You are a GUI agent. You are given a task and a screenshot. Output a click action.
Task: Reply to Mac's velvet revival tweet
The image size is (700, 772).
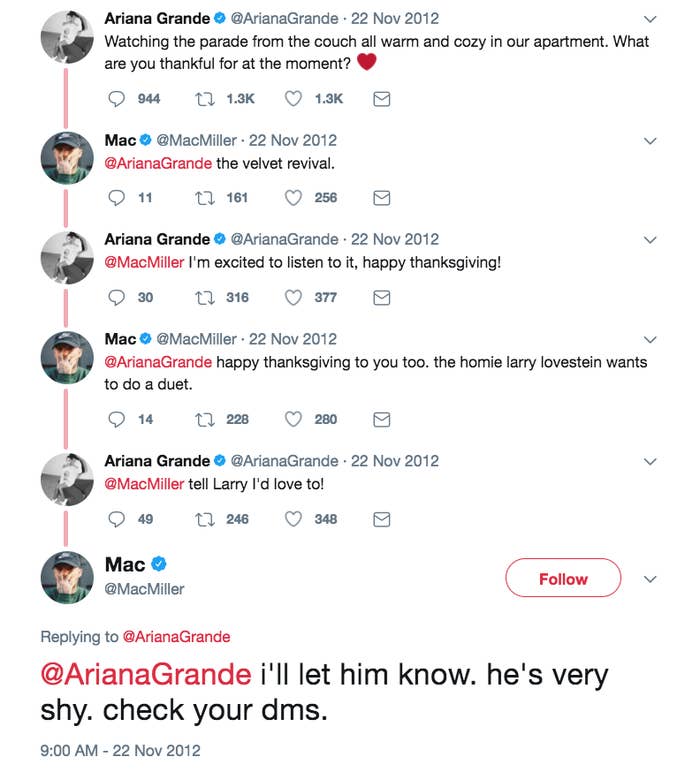[x=117, y=198]
